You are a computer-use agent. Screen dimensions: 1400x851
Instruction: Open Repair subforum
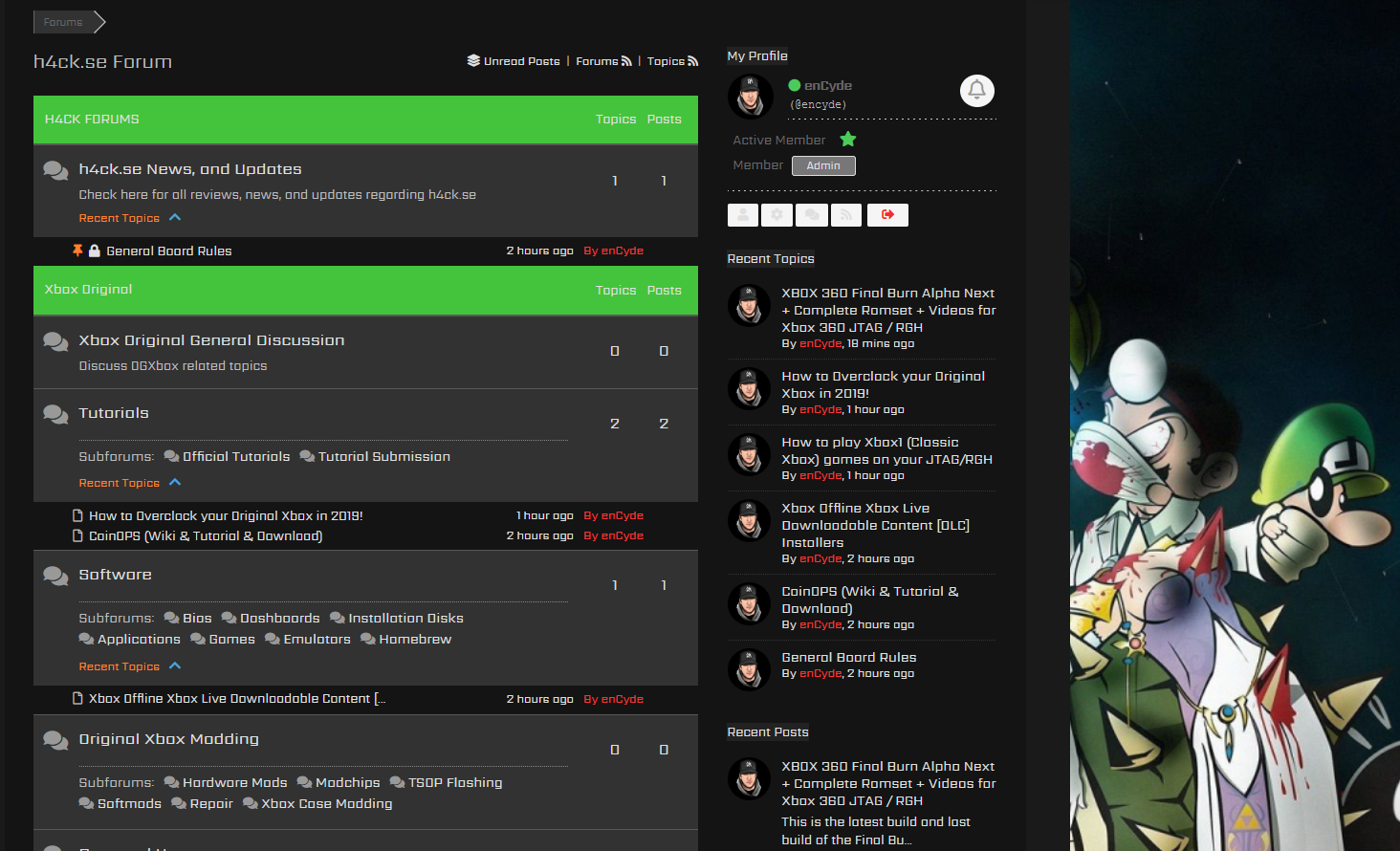[x=211, y=804]
